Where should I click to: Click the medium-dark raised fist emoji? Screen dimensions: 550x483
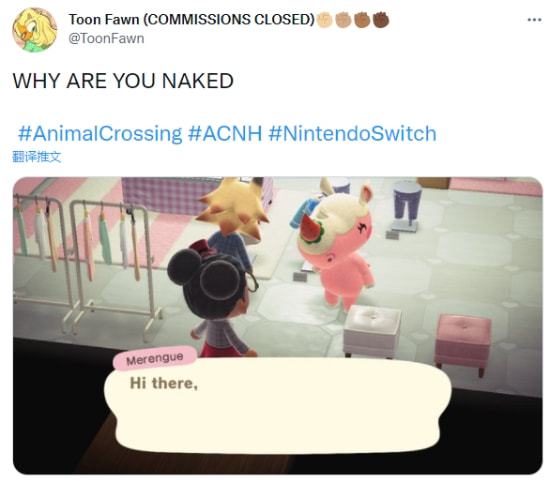[x=362, y=20]
